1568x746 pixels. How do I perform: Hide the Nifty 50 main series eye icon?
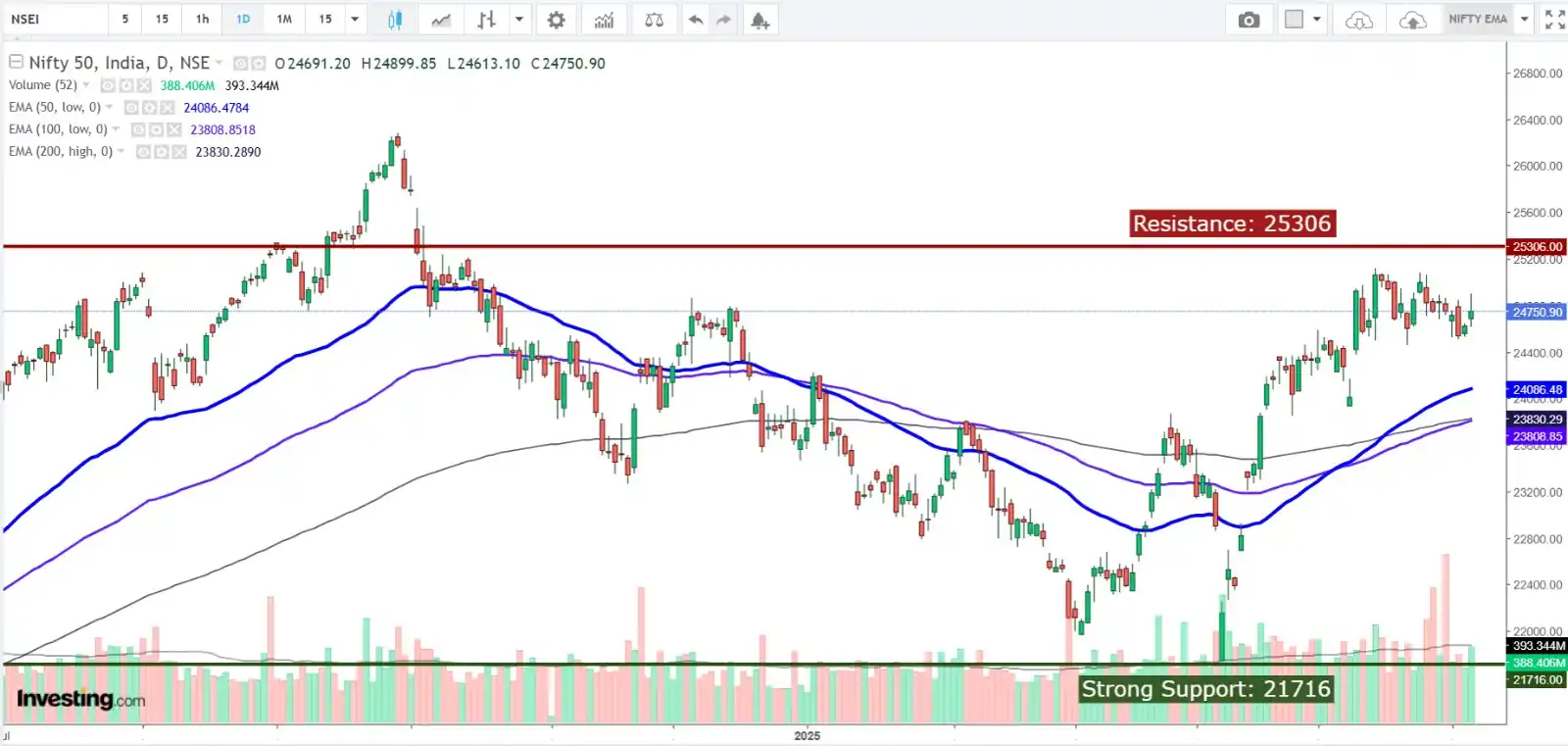tap(239, 64)
